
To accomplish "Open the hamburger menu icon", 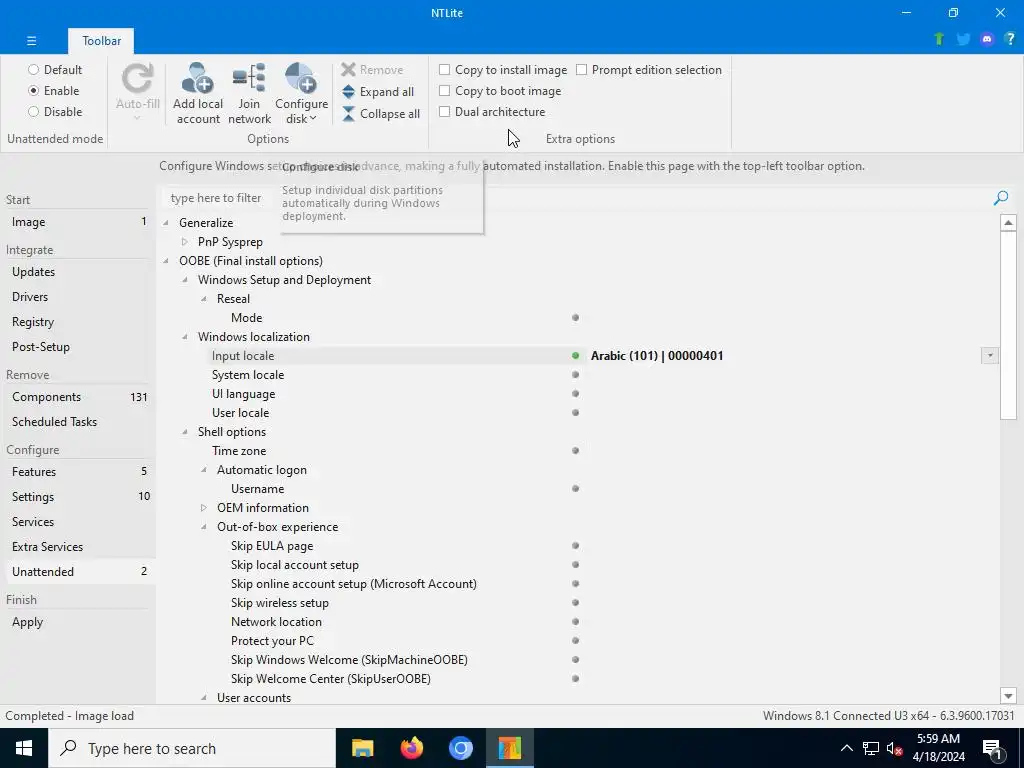I will point(31,40).
